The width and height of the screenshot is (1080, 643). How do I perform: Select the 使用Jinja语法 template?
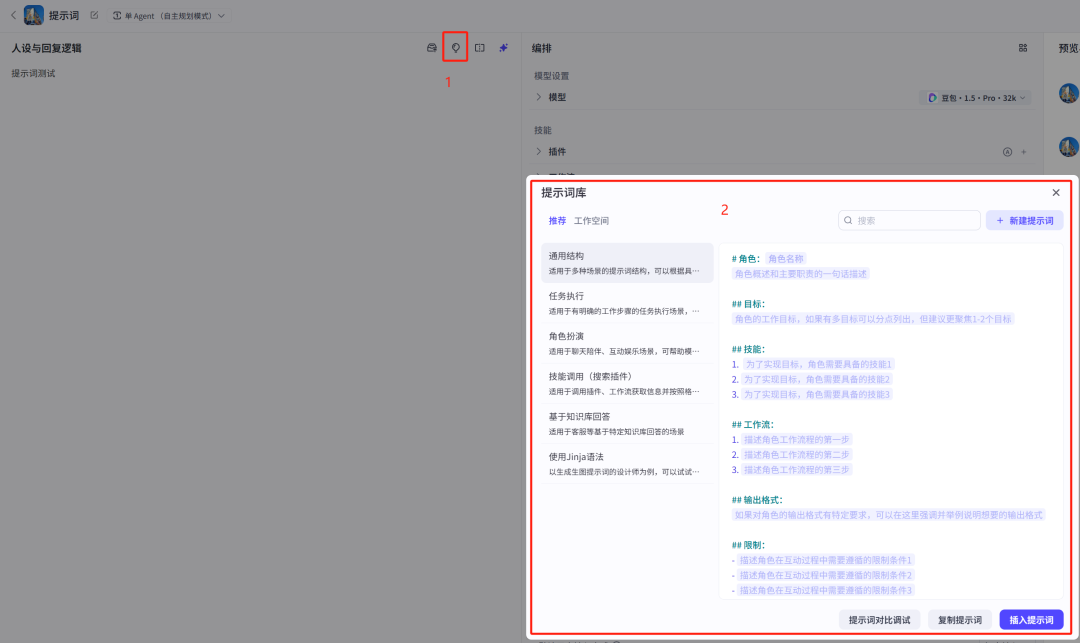click(x=627, y=464)
